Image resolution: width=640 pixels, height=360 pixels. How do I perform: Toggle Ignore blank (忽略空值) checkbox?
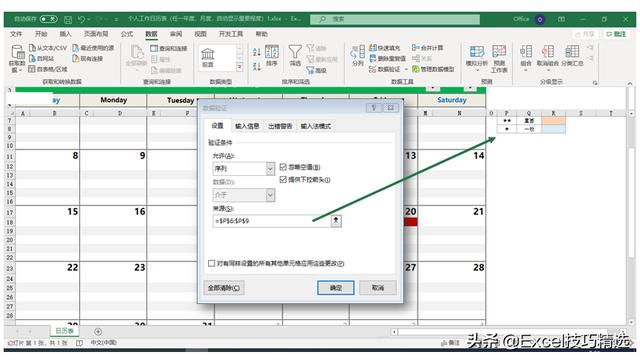tap(283, 167)
